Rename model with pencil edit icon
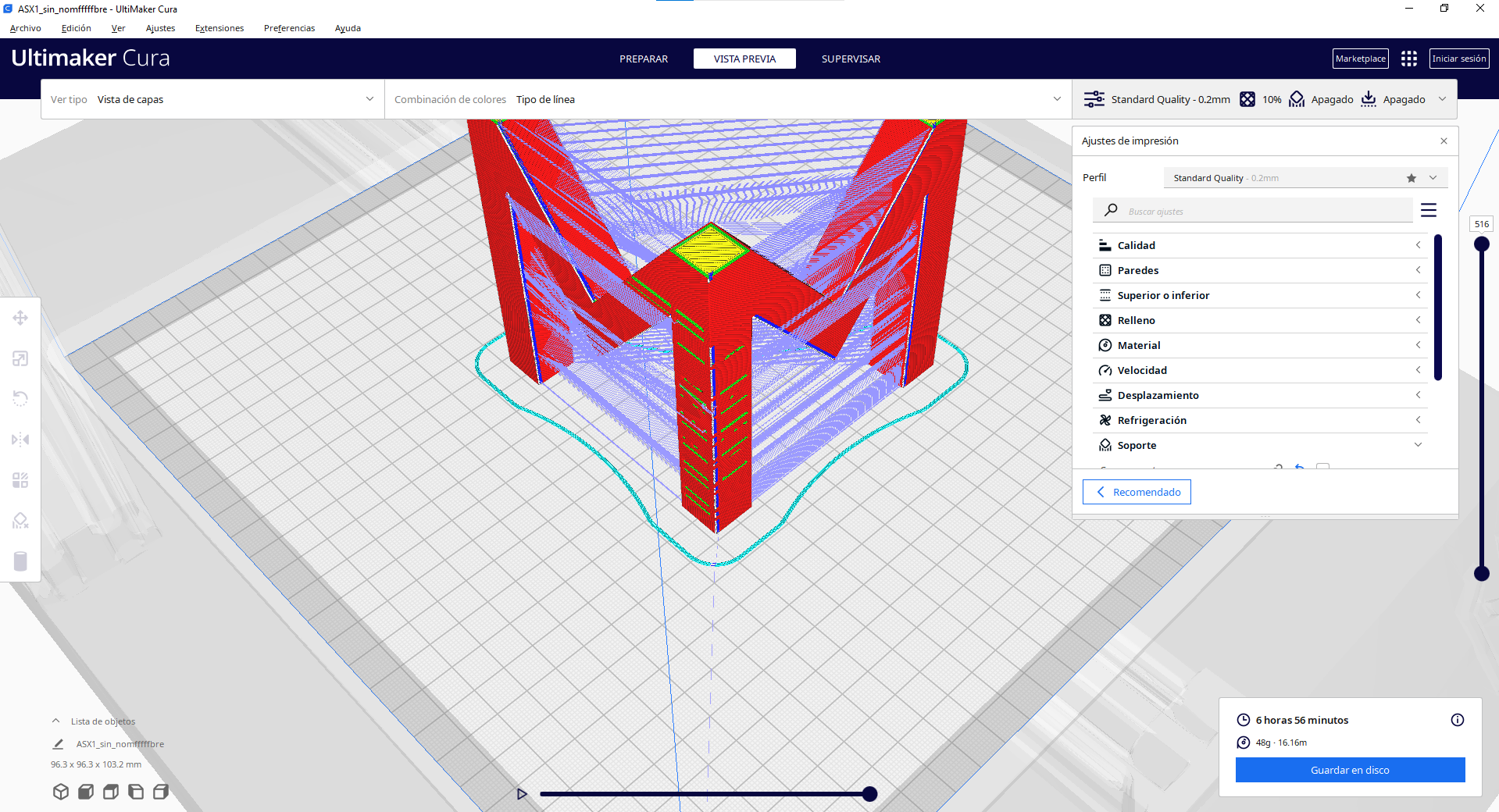The width and height of the screenshot is (1499, 812). coord(58,744)
